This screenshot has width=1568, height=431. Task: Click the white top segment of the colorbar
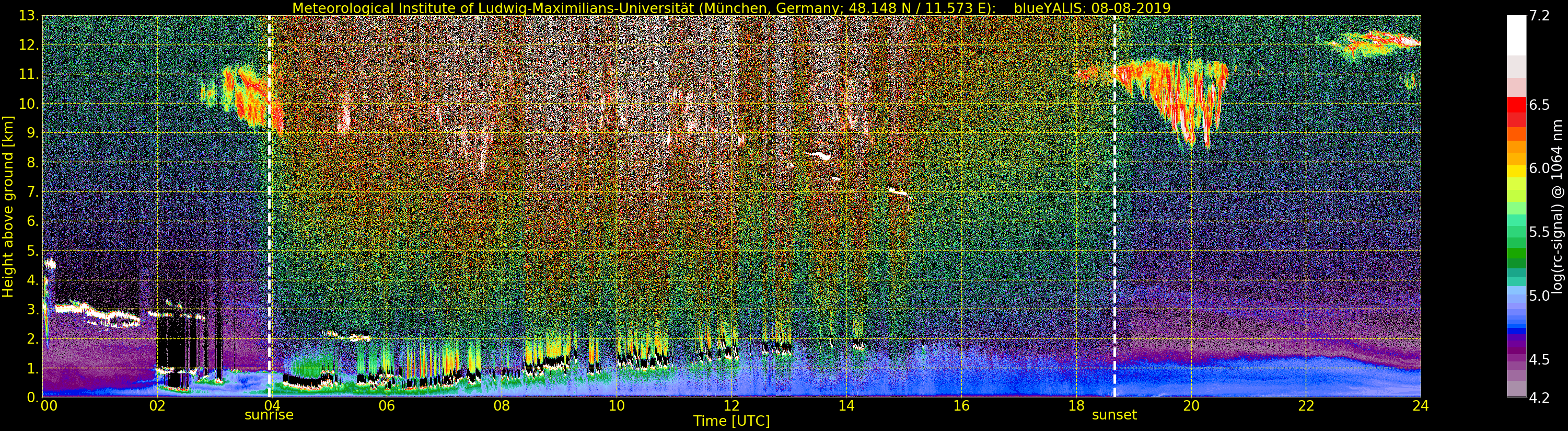tap(1516, 36)
